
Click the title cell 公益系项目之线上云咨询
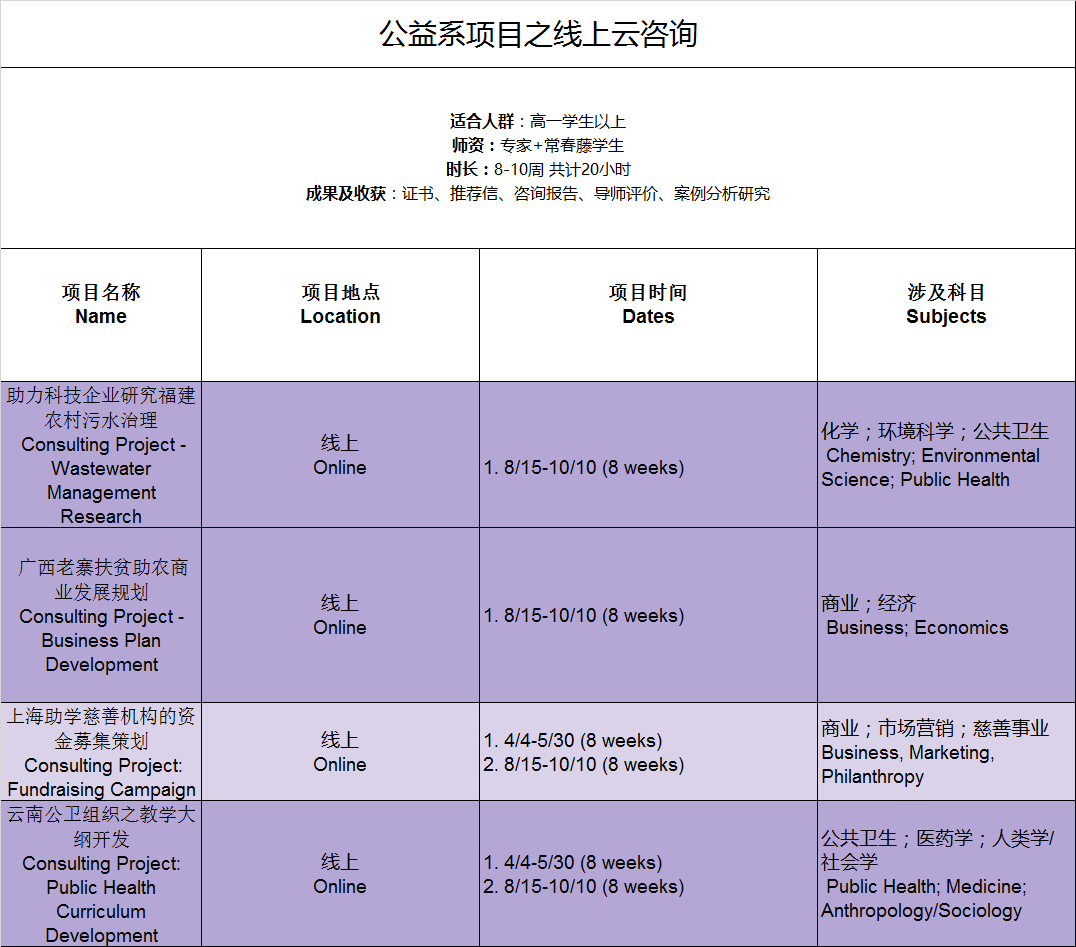538,34
